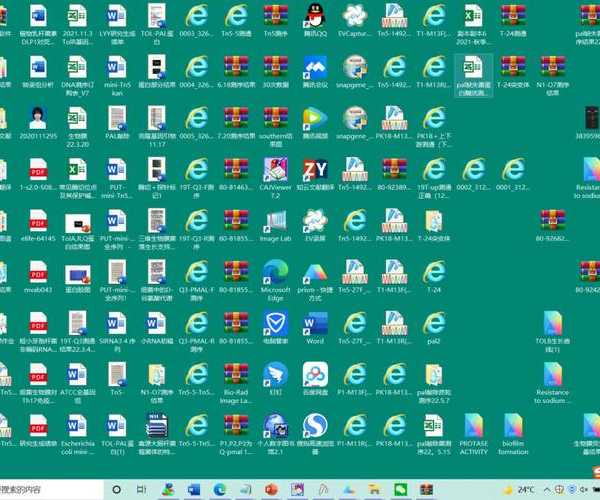This screenshot has width=600, height=500.
Task: Open the biofilm formation file
Action: coord(513,427)
